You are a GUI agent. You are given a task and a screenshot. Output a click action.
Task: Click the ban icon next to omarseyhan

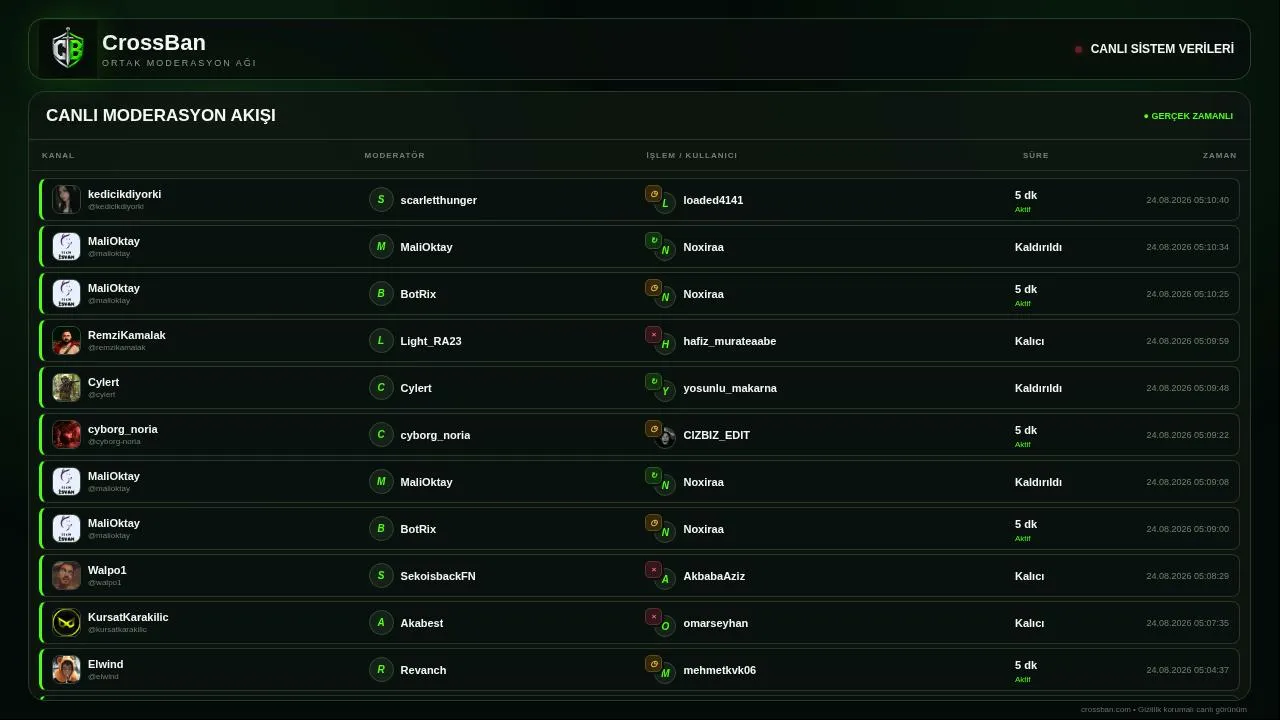[x=653, y=617]
